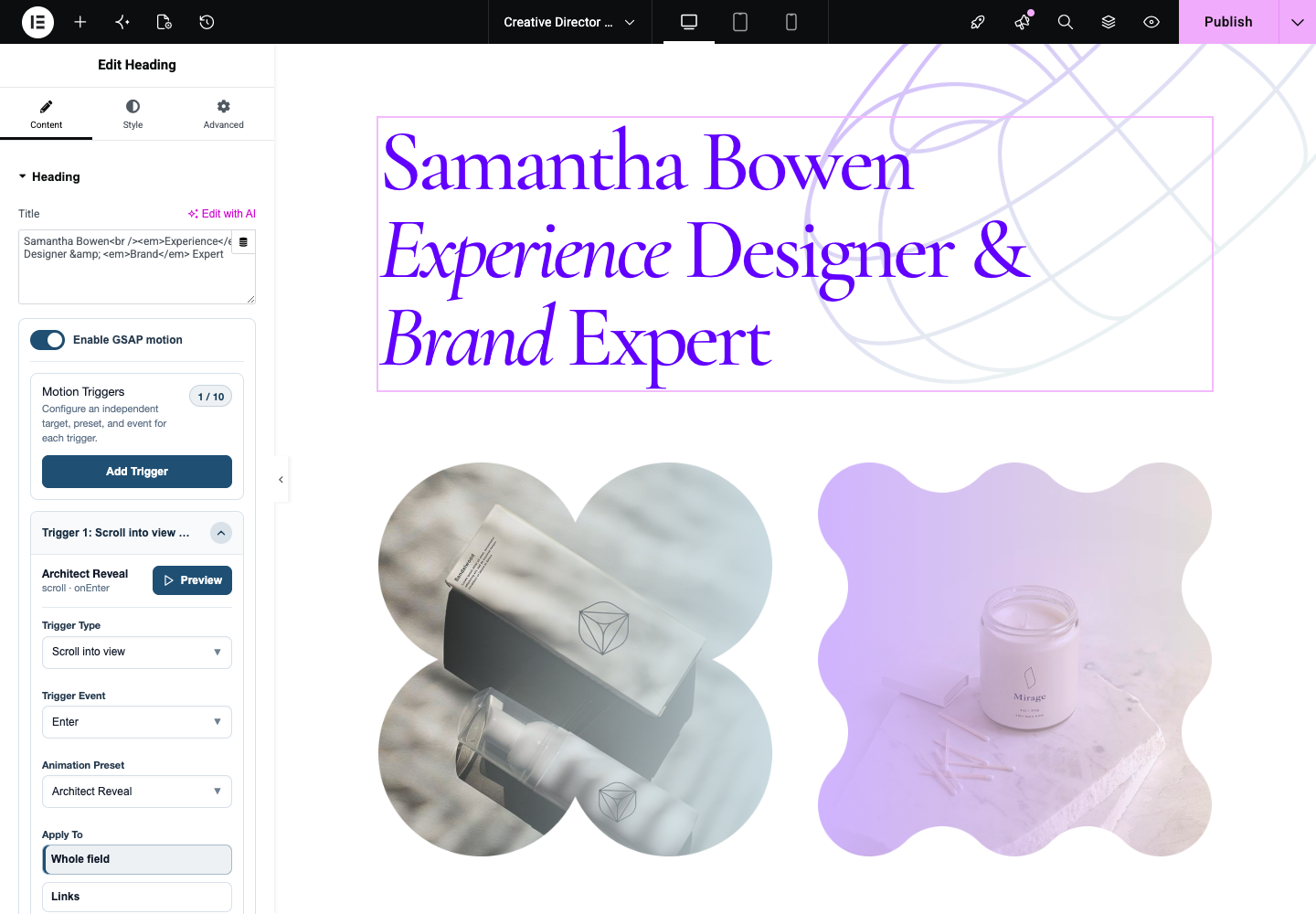
Task: Open the Finder search icon
Action: pyautogui.click(x=1065, y=22)
